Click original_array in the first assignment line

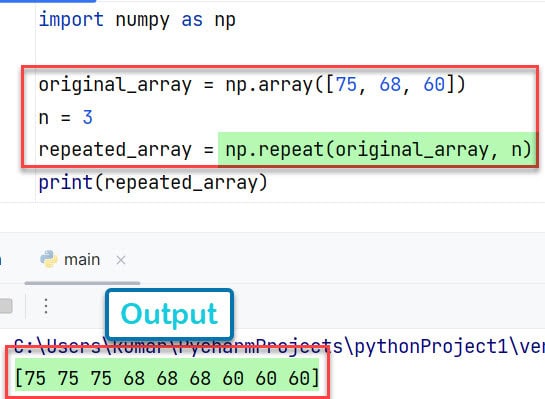click(x=115, y=85)
